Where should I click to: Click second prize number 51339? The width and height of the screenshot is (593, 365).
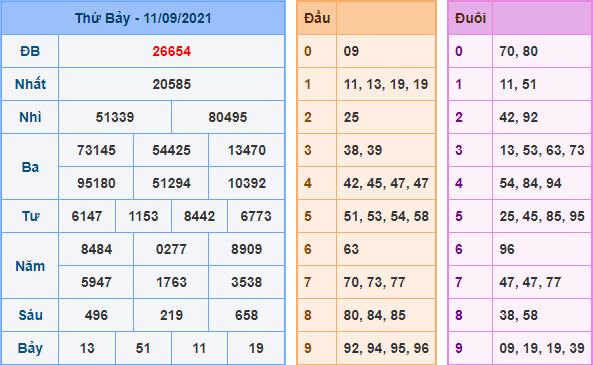(115, 117)
